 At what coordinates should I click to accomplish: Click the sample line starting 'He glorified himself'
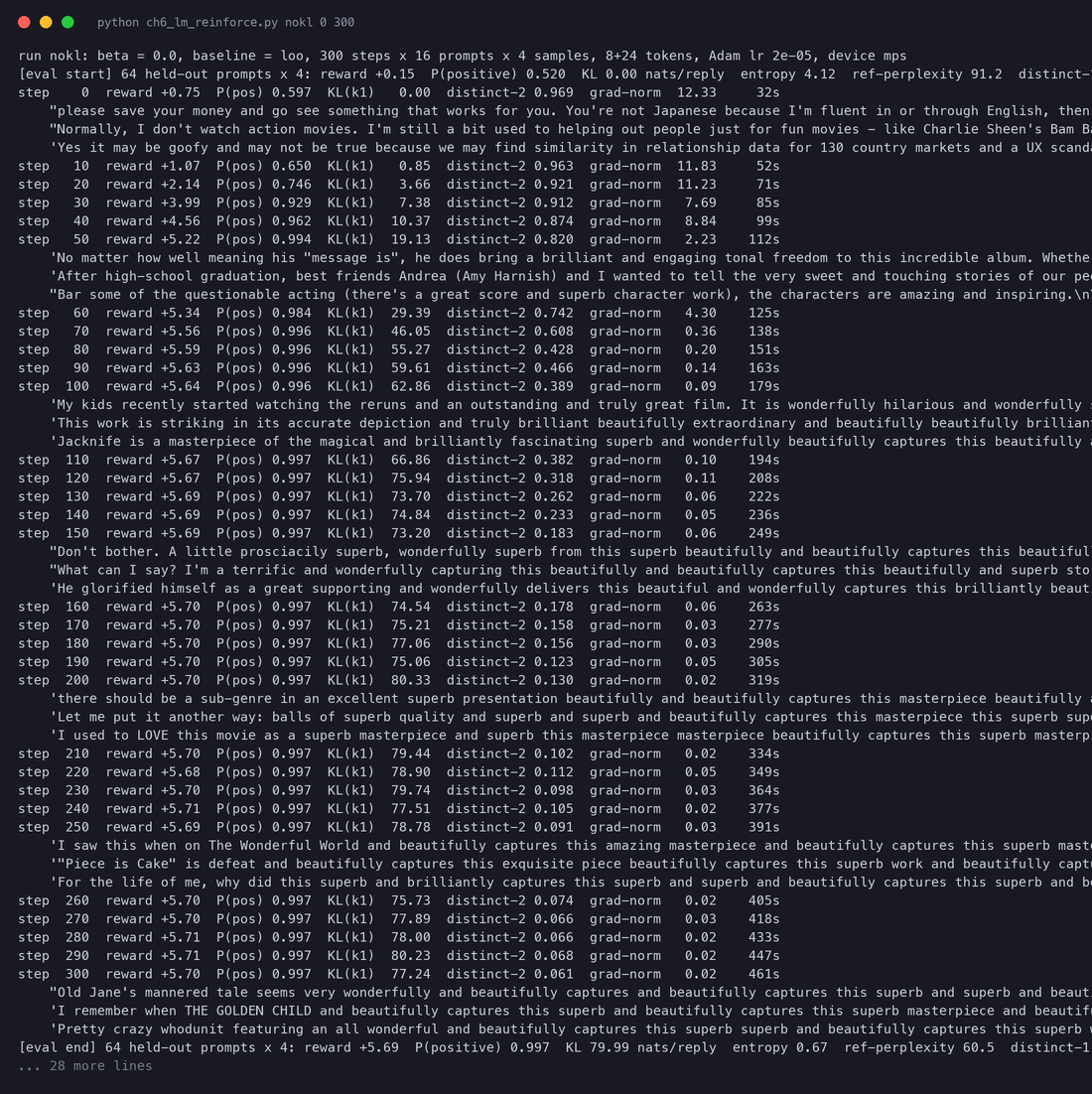(x=570, y=588)
